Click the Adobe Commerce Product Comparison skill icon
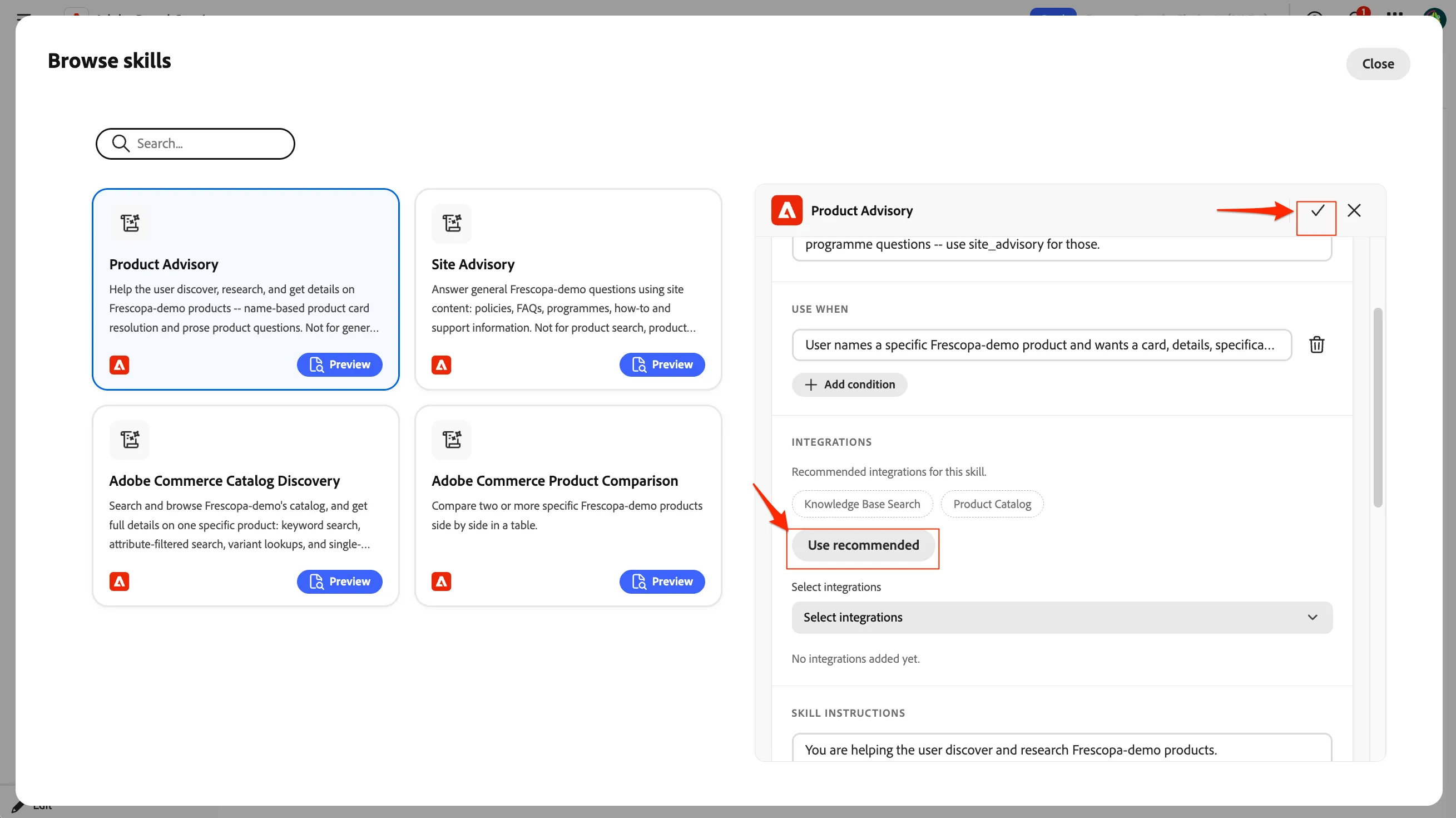1456x818 pixels. (452, 440)
